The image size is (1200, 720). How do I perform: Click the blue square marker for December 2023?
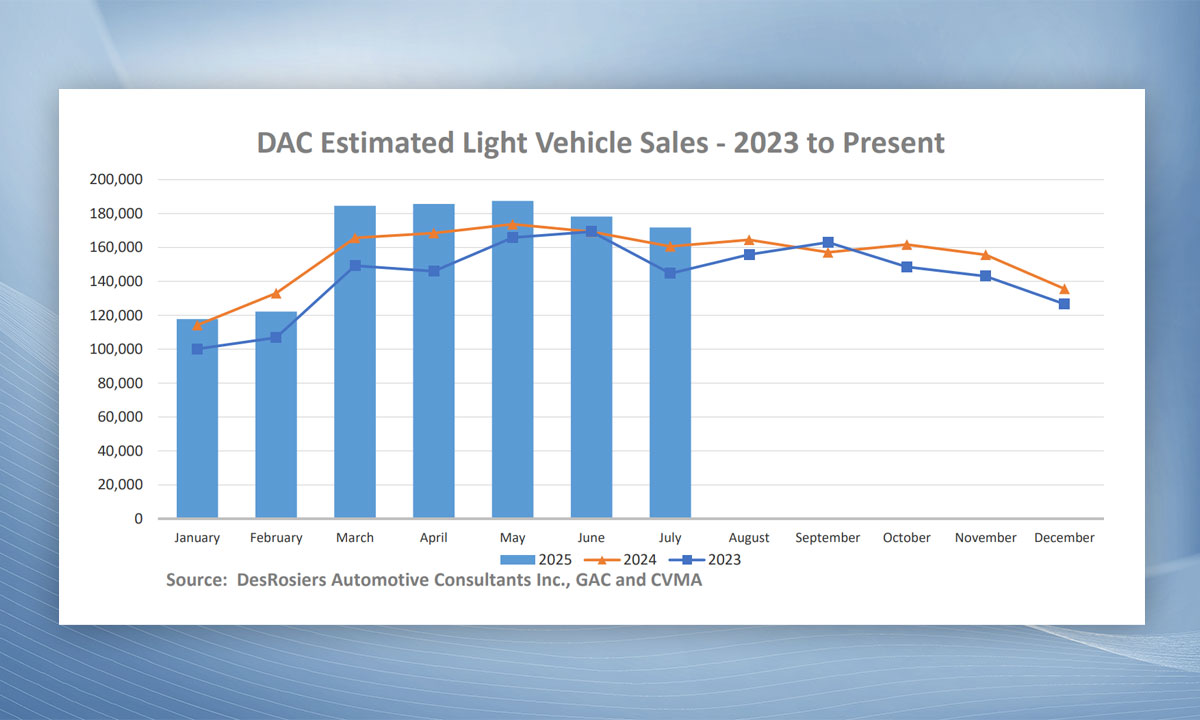1064,304
